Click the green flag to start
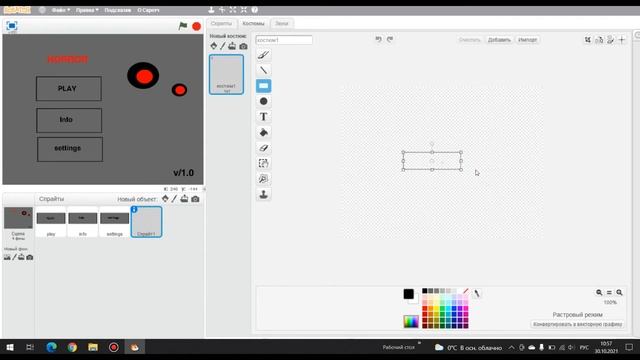 (x=183, y=26)
